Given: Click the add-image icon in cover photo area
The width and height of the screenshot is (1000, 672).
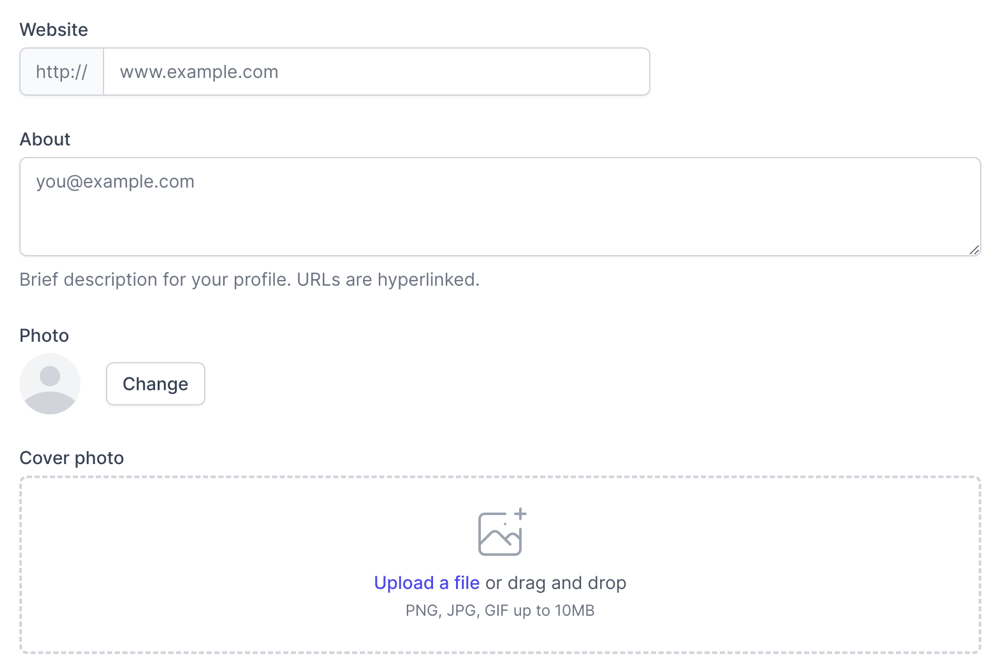Looking at the screenshot, I should coord(499,535).
